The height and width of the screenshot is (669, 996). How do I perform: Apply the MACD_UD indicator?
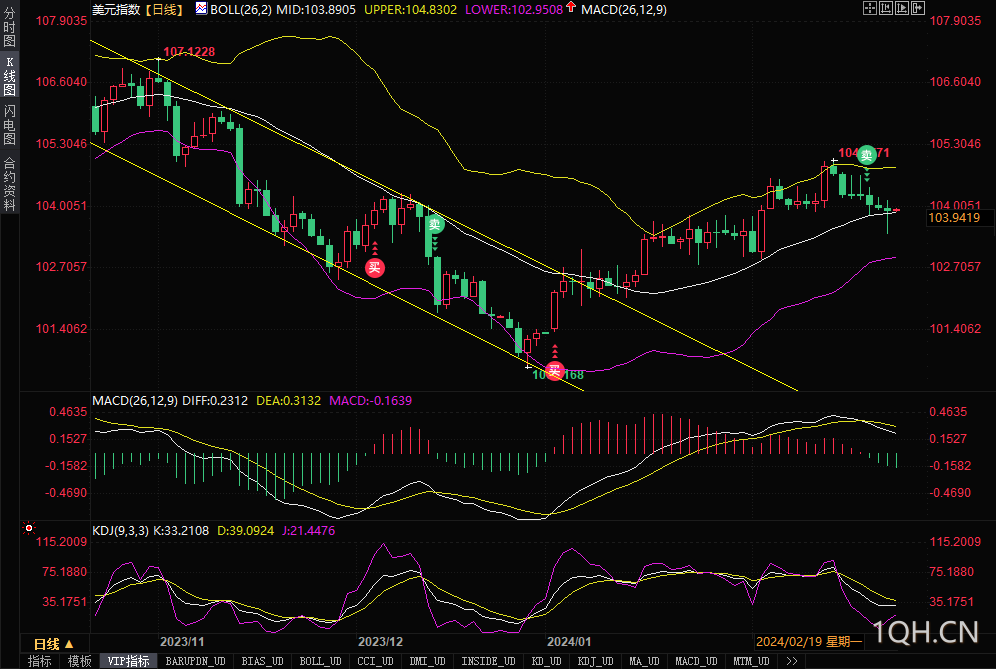point(696,661)
